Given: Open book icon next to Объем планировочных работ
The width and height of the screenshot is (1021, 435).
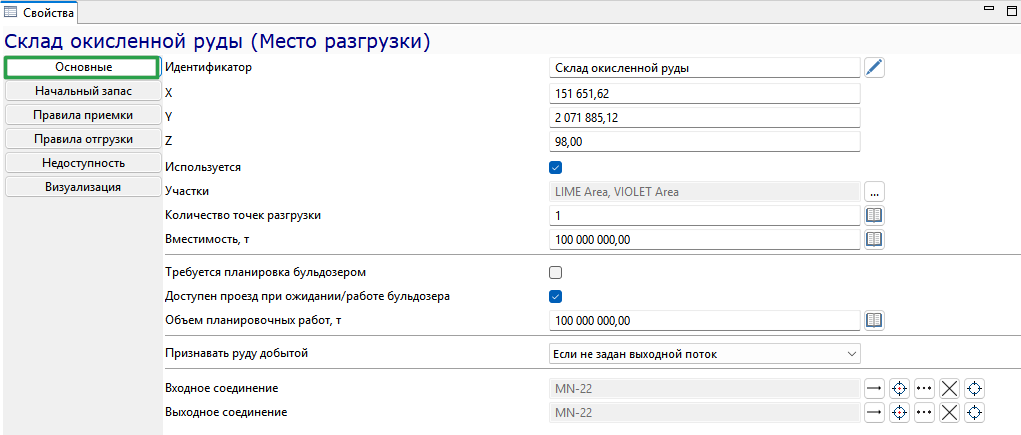Looking at the screenshot, I should click(x=874, y=320).
